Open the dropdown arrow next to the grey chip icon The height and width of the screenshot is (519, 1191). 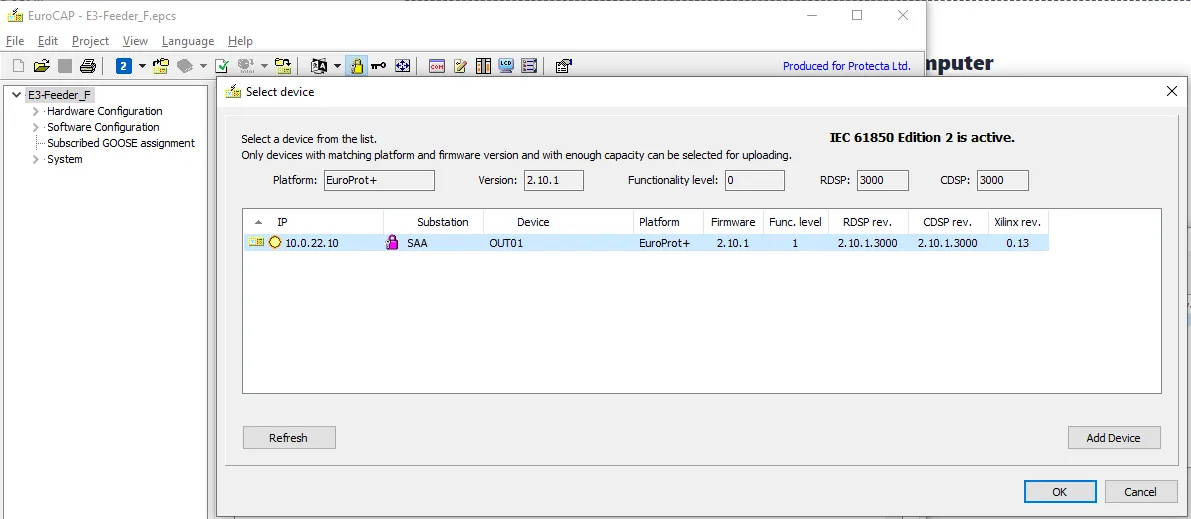pyautogui.click(x=203, y=66)
